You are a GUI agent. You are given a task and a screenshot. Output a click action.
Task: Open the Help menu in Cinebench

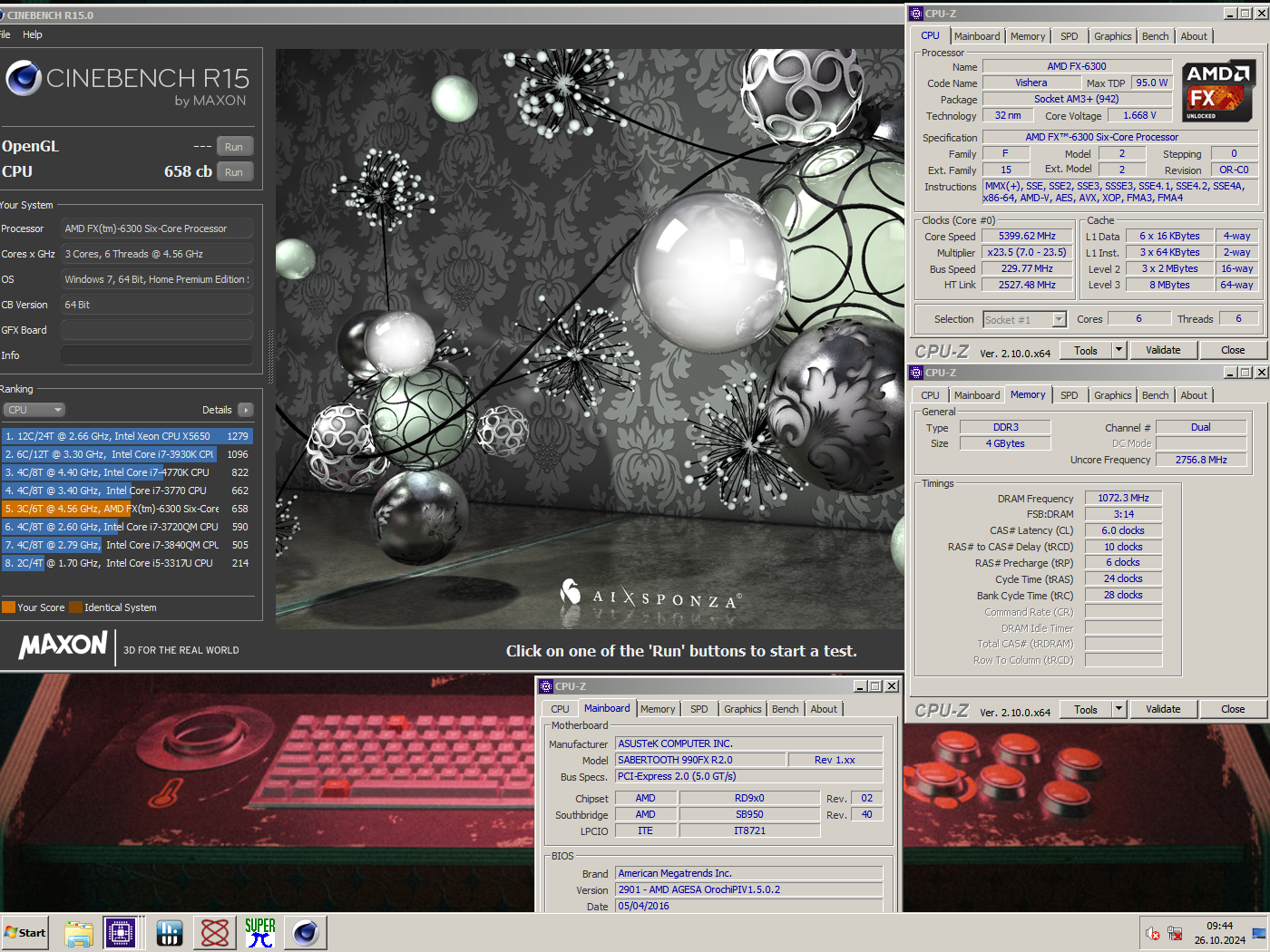coord(33,34)
